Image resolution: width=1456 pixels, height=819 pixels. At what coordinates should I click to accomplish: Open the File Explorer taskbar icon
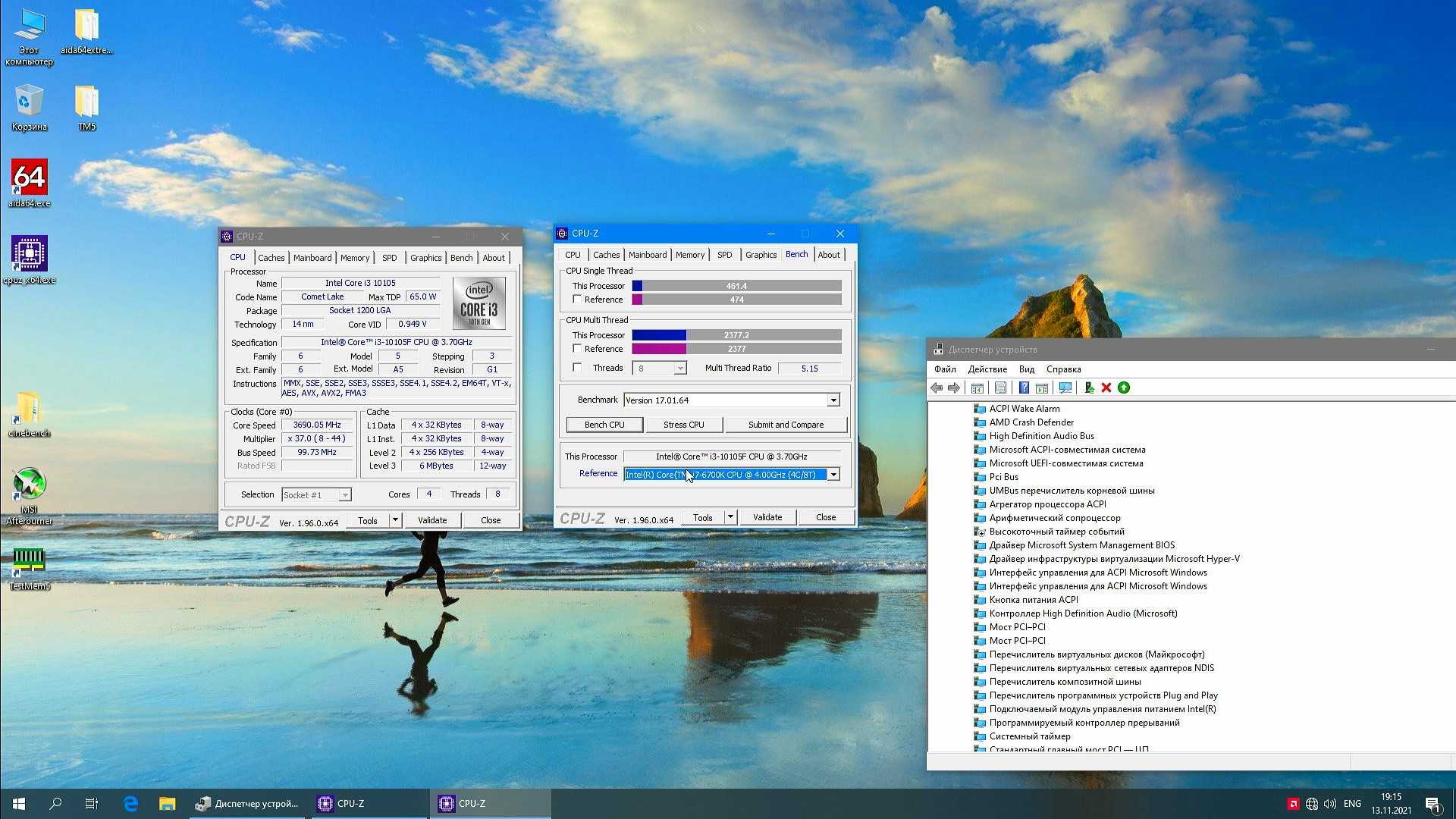(167, 804)
